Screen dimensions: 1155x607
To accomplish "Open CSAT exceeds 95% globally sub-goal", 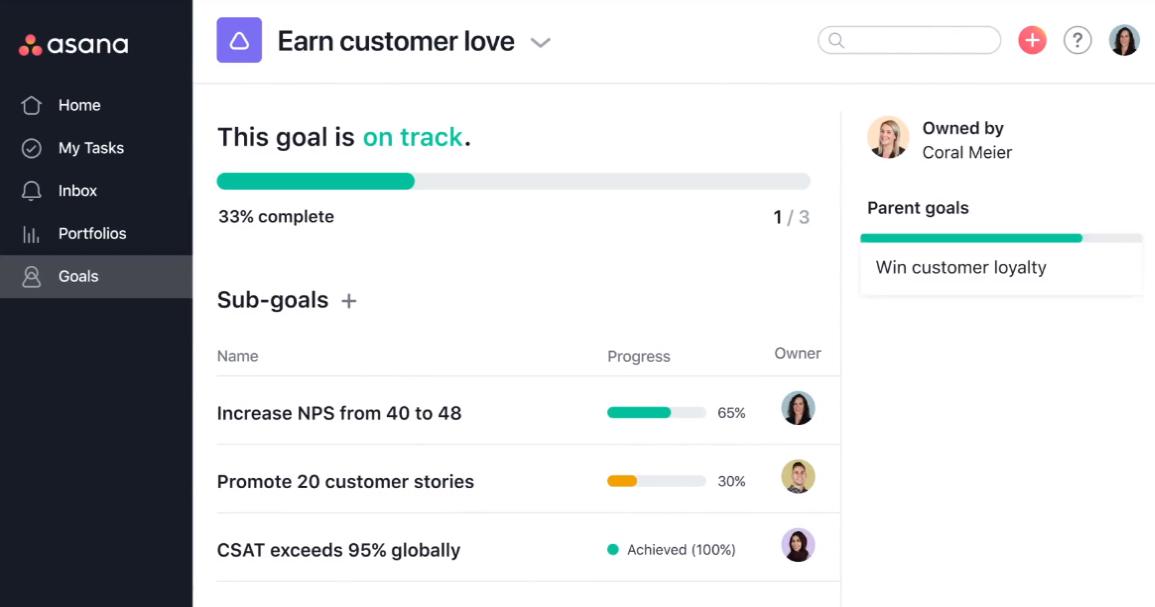I will tap(338, 550).
